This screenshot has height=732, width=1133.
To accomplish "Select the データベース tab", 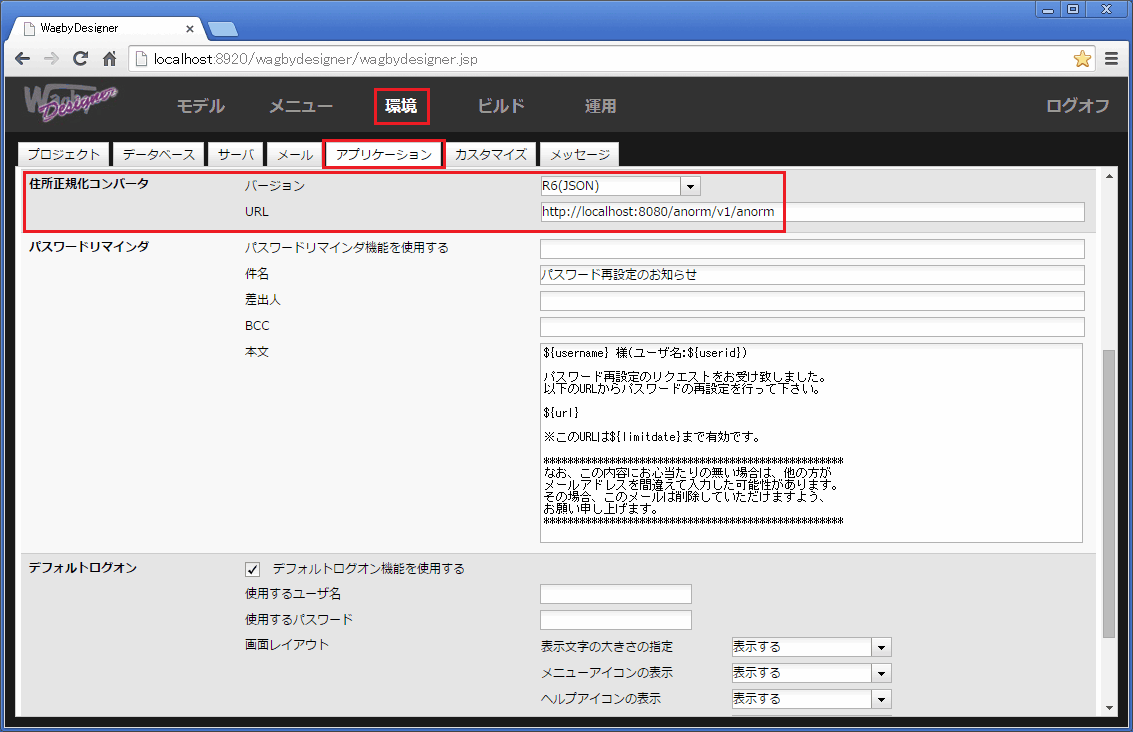I will (158, 154).
